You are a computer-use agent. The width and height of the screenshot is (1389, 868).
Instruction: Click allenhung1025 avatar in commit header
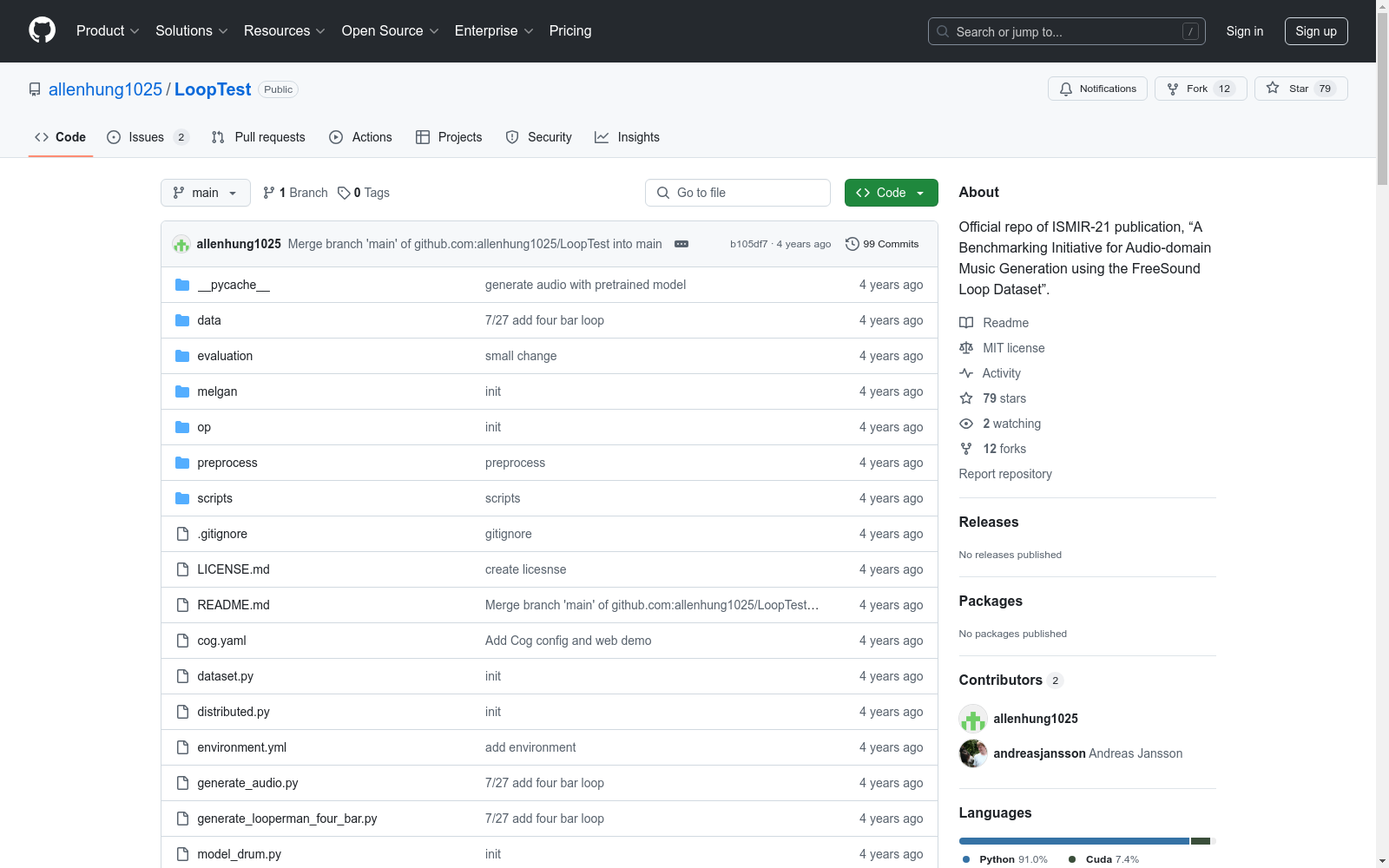click(181, 244)
